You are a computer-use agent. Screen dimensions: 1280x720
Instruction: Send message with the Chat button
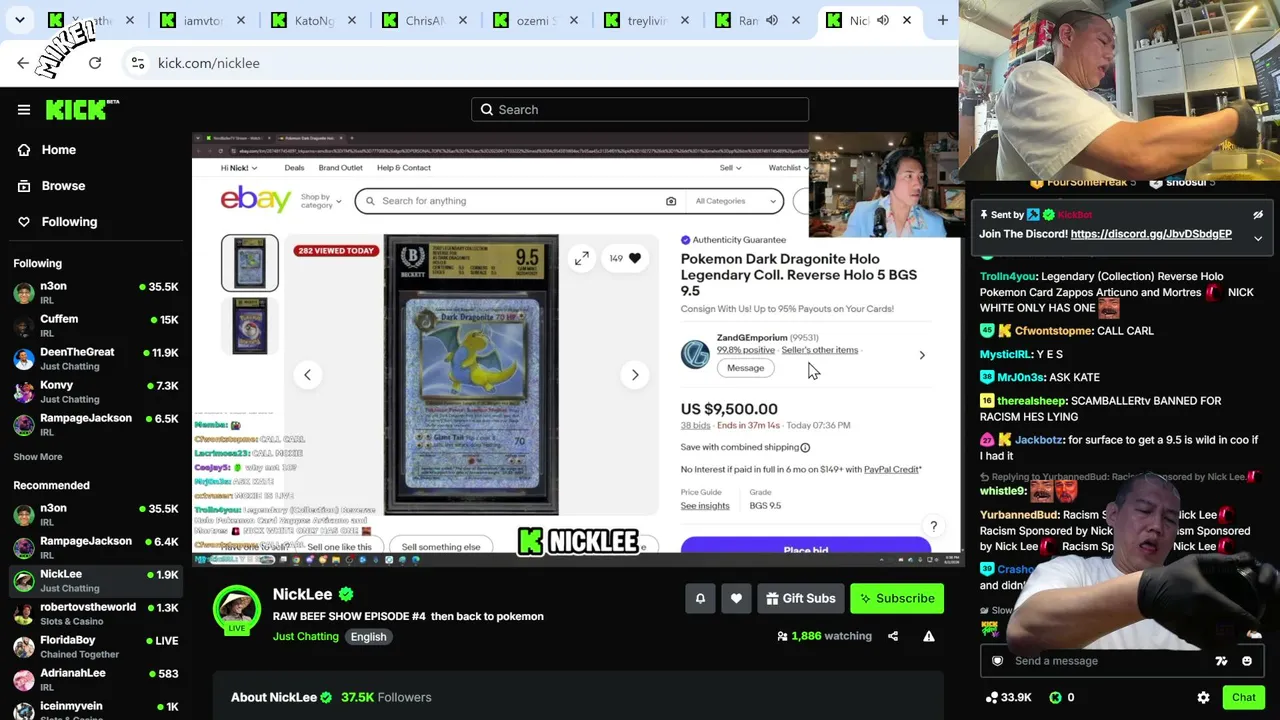point(1243,698)
